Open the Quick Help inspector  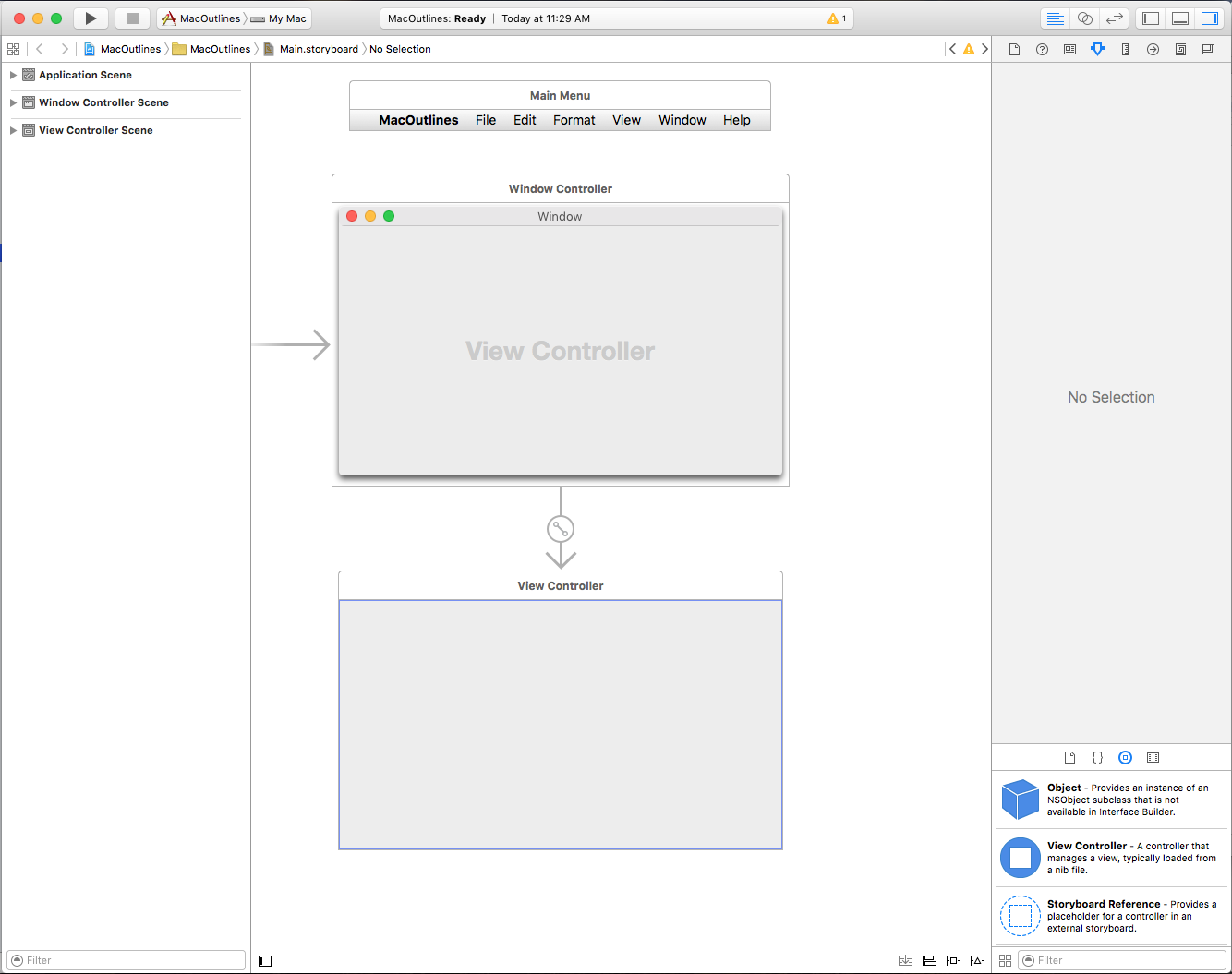(1042, 49)
